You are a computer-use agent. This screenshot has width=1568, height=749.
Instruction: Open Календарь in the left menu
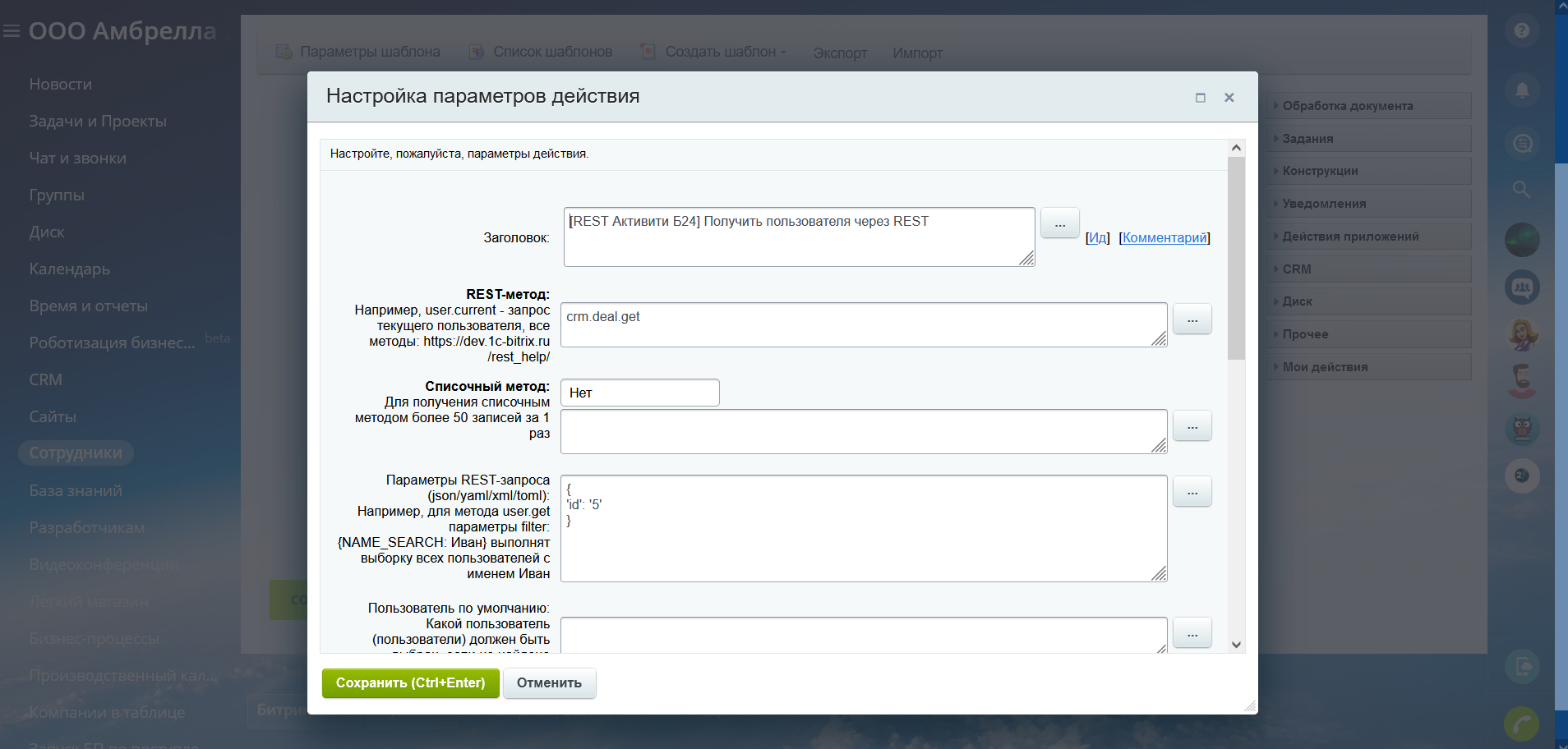pos(70,269)
